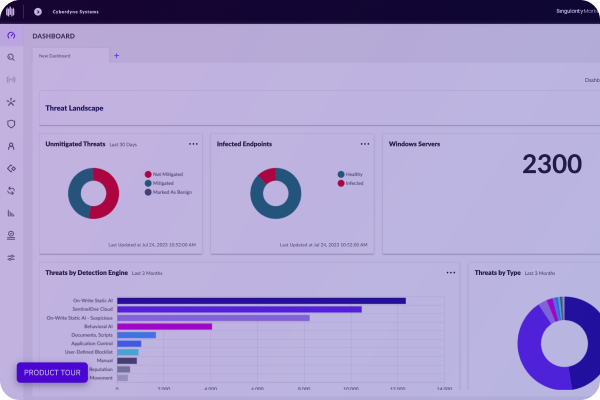Click the SentinelOne logo at top left
This screenshot has height=400, width=600.
coord(11,12)
